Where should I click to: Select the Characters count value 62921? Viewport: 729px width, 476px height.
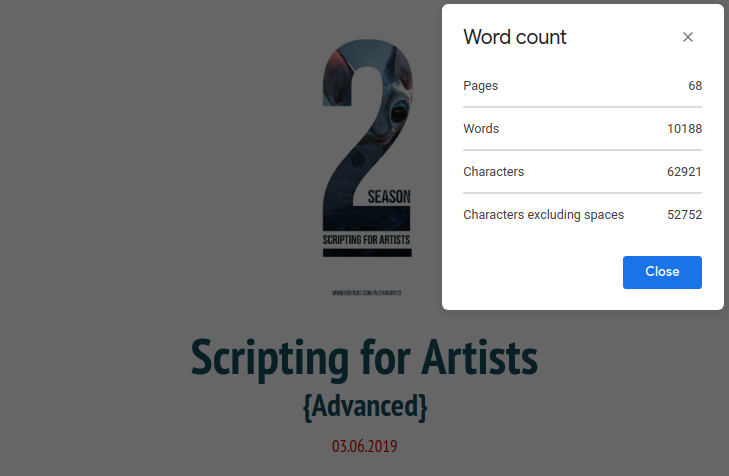tap(684, 172)
